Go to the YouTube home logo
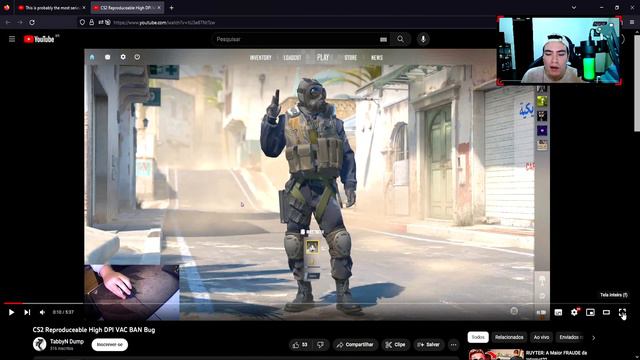This screenshot has height=360, width=640. click(x=39, y=39)
